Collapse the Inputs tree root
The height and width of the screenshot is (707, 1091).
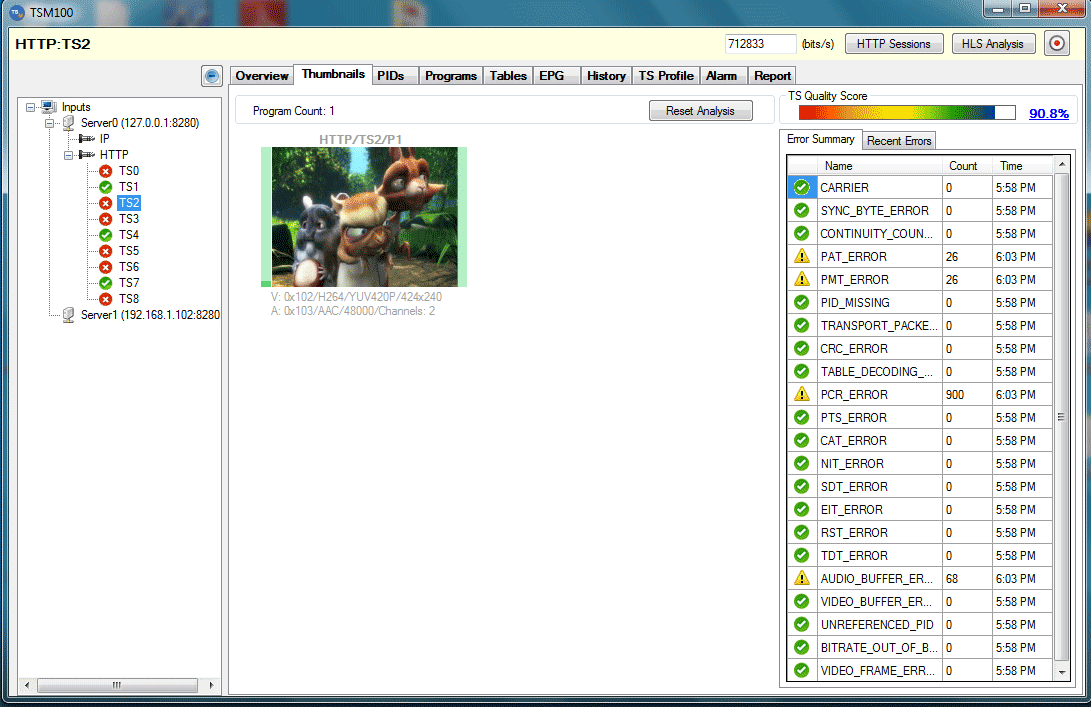30,107
